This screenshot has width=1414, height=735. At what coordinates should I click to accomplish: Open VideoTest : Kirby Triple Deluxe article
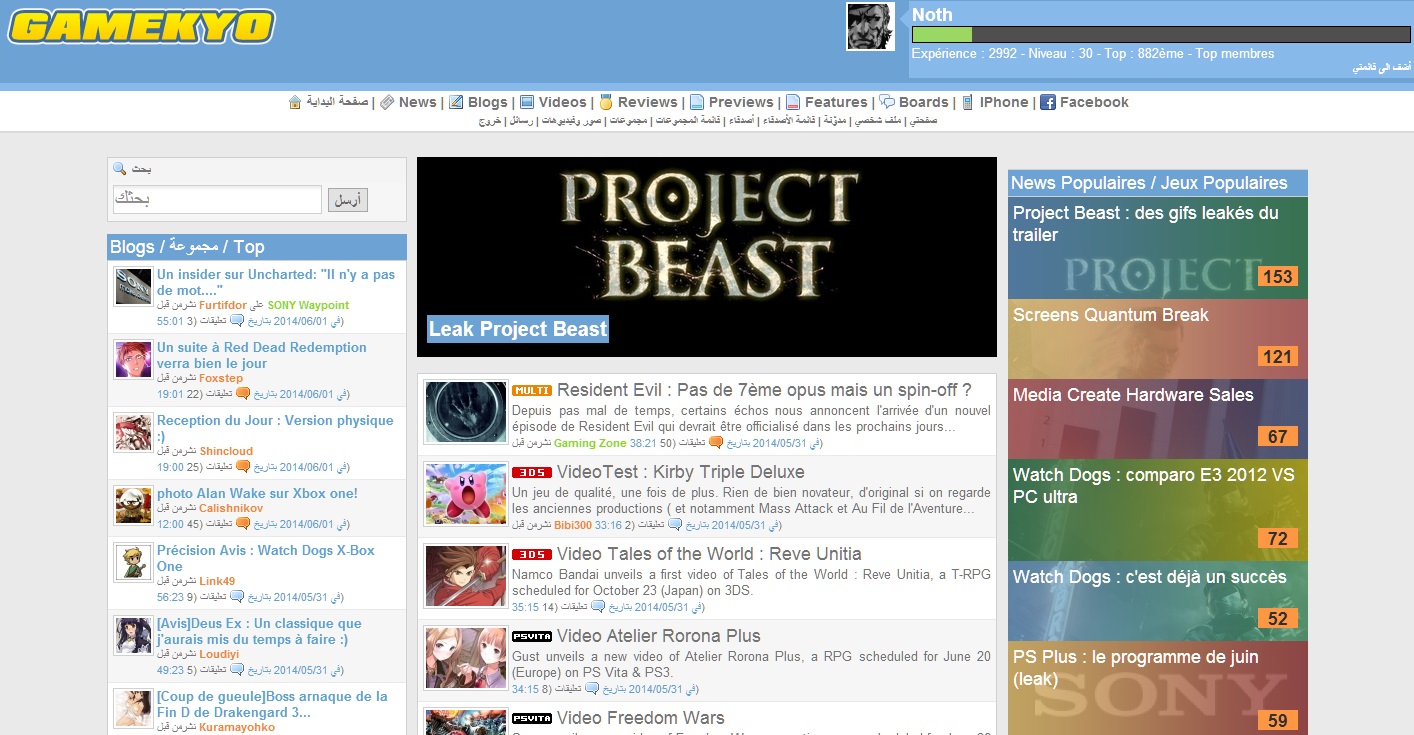[681, 472]
